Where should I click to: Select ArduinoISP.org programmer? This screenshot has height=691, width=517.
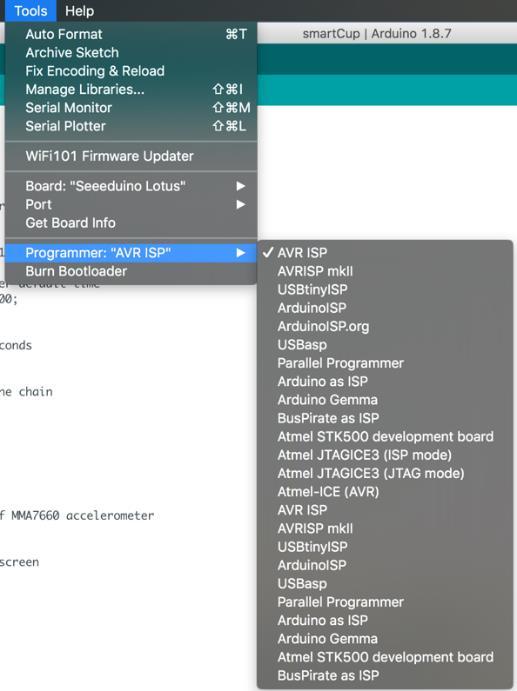coord(385,327)
